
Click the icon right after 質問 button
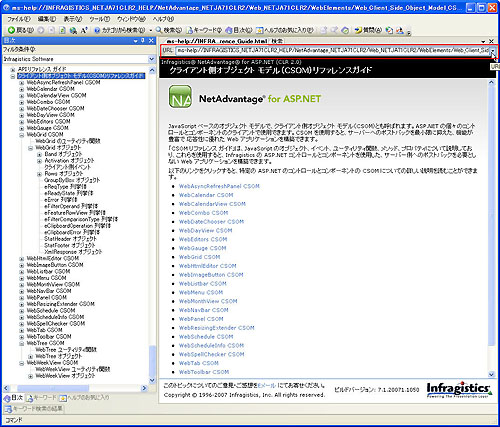click(389, 30)
